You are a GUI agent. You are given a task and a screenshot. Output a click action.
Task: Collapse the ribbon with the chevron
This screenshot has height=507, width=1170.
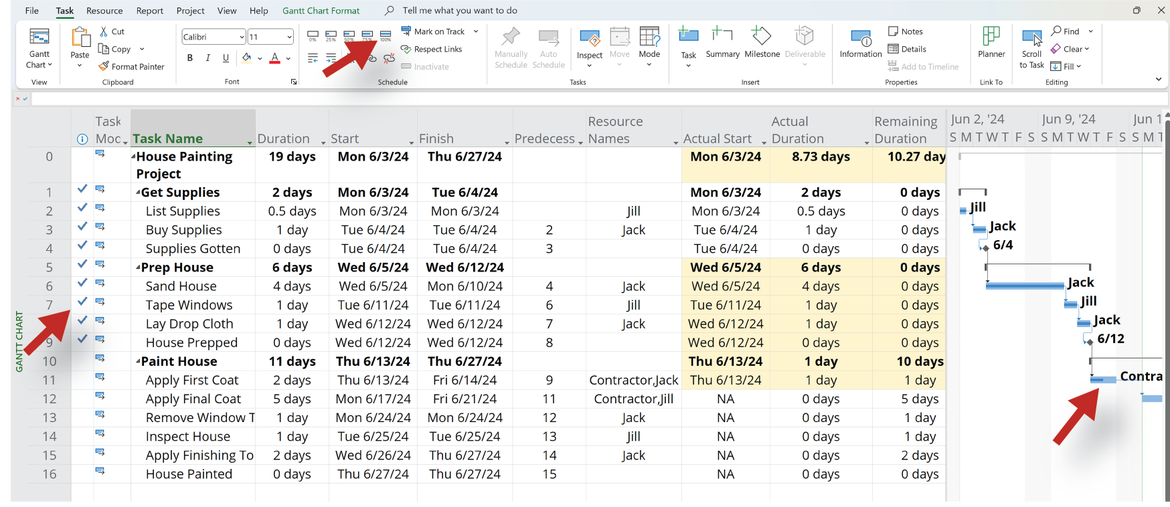(1158, 78)
